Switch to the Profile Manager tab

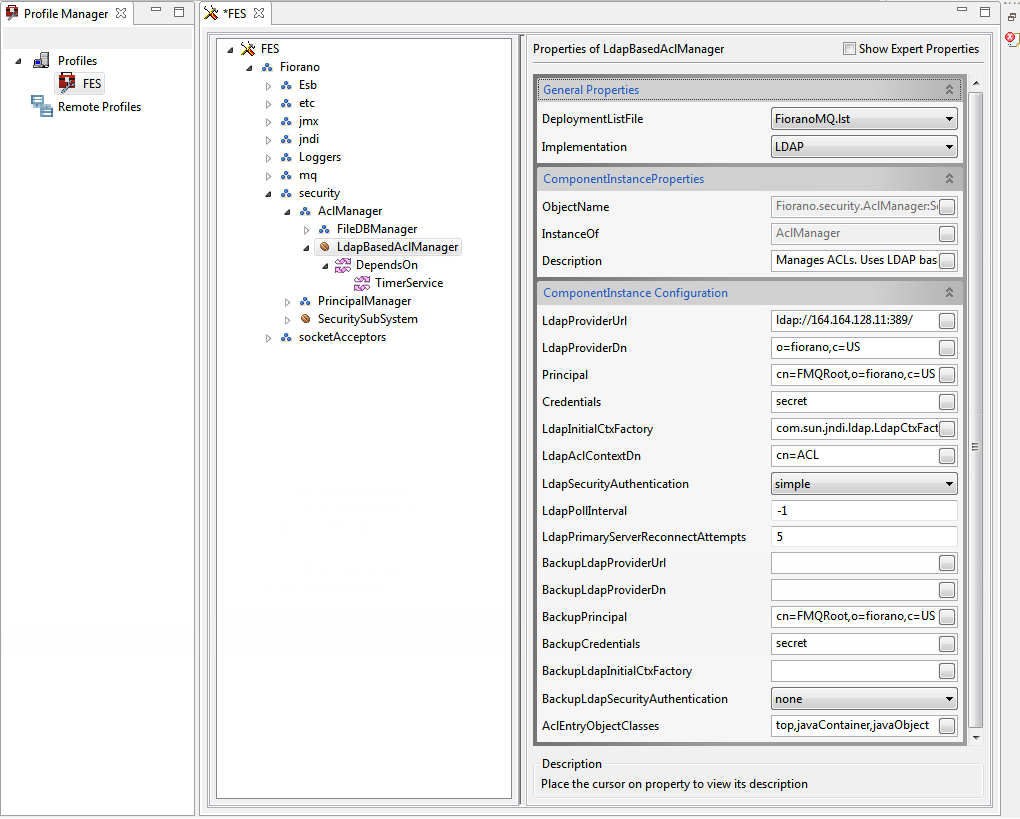pos(66,13)
